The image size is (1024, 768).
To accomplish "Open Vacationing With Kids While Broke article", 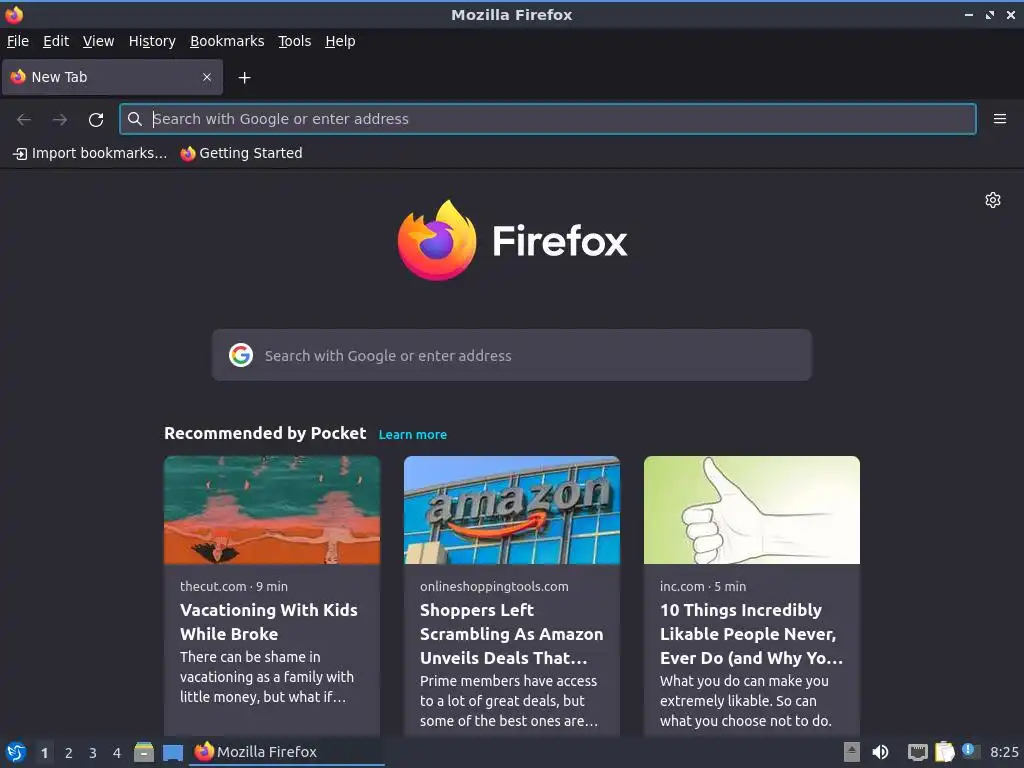I will 268,622.
